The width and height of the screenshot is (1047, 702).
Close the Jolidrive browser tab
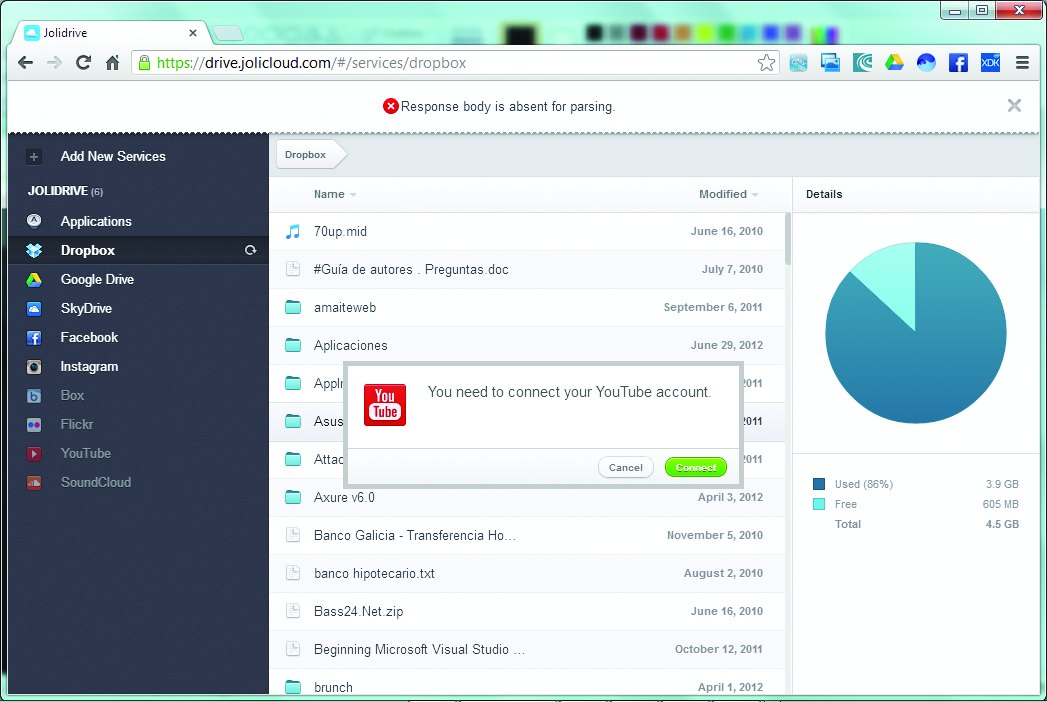coord(192,33)
